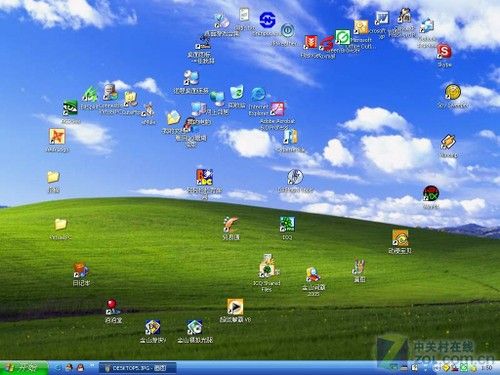
Task: Select the DESKTOP5.JPG taskbar window button
Action: click(137, 368)
